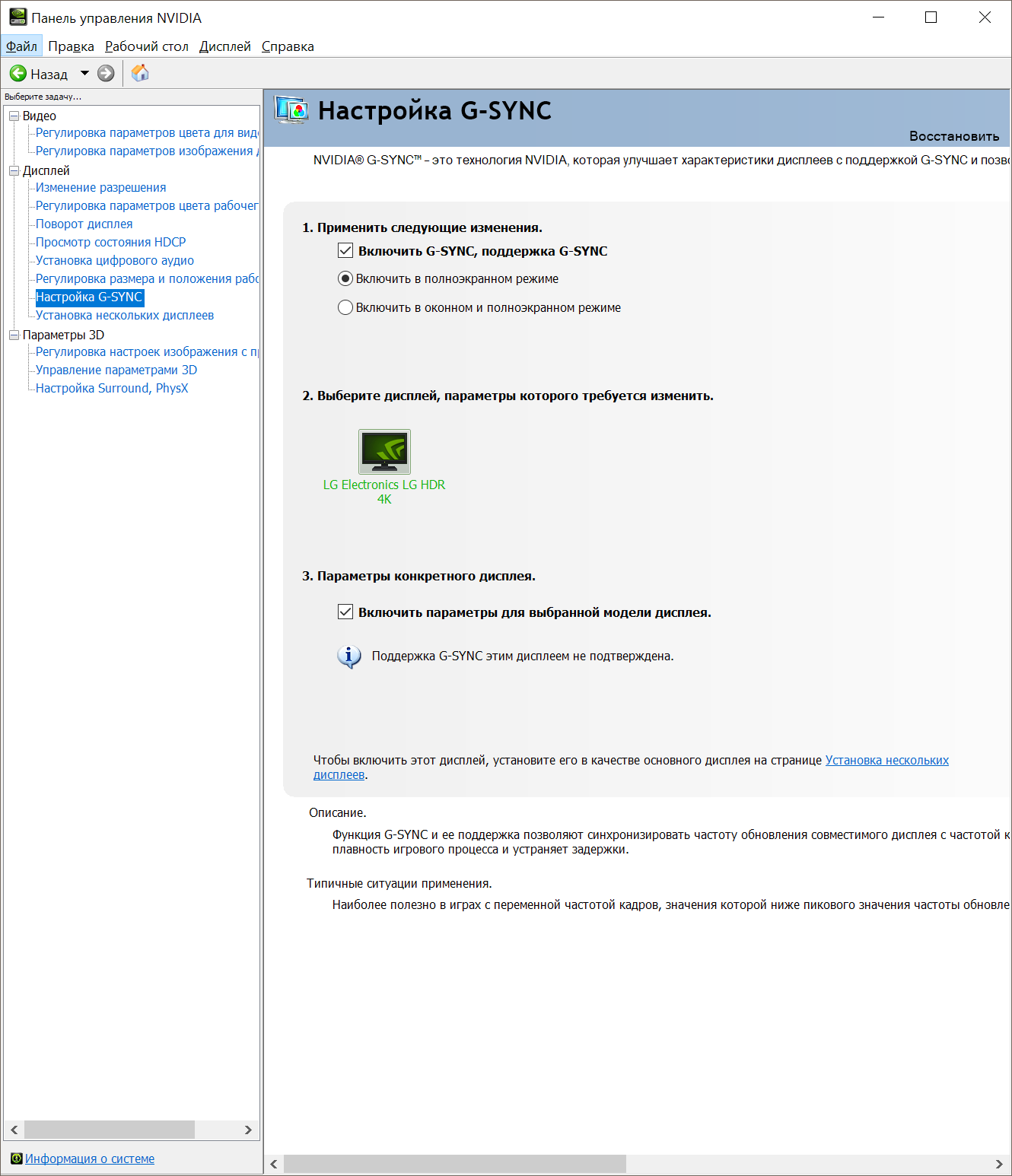Viewport: 1012px width, 1176px height.
Task: Select the LG Electronics LG HDR 4K monitor icon
Action: pos(384,452)
